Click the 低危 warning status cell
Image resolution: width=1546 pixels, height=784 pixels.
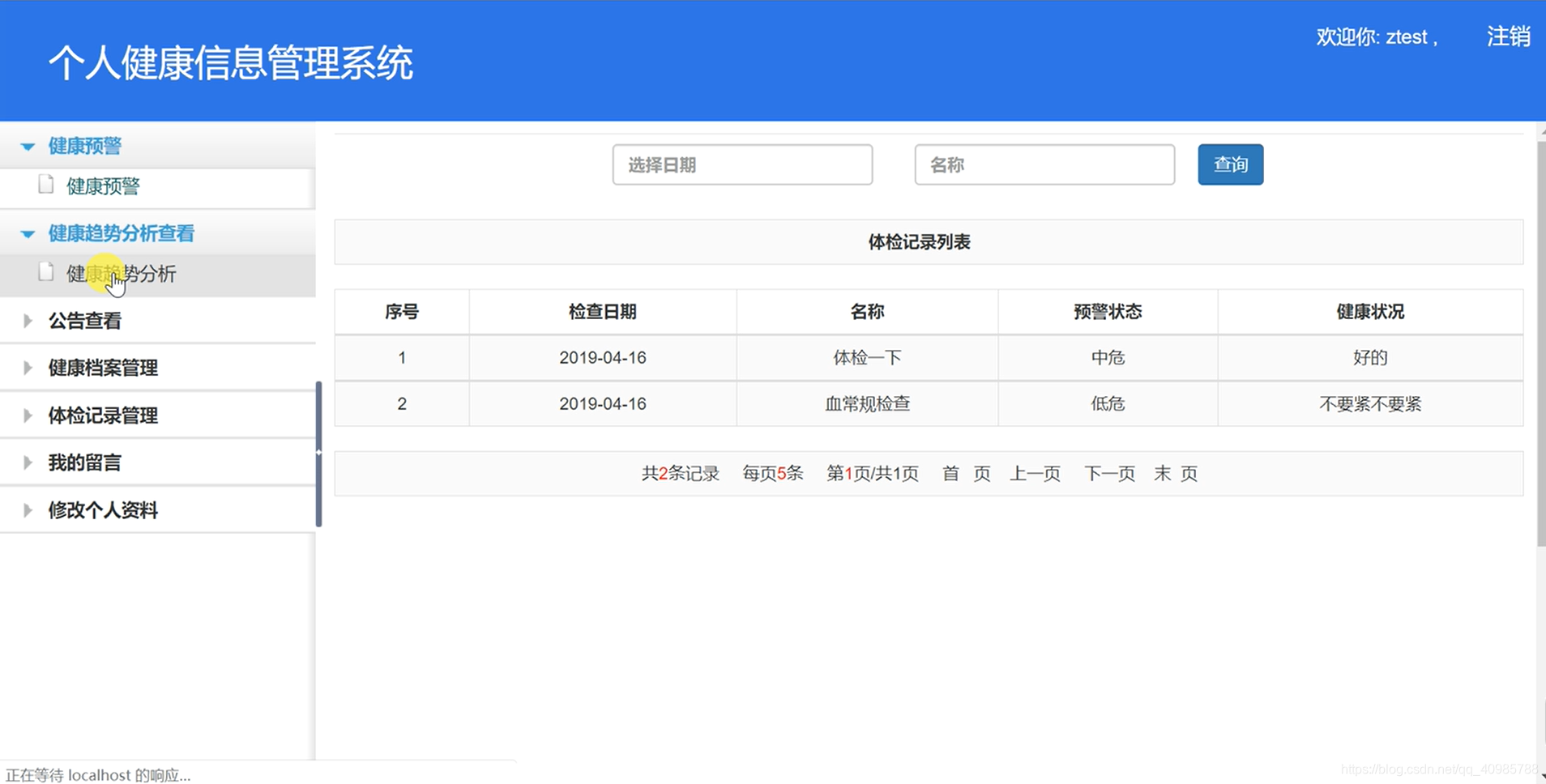[1108, 403]
